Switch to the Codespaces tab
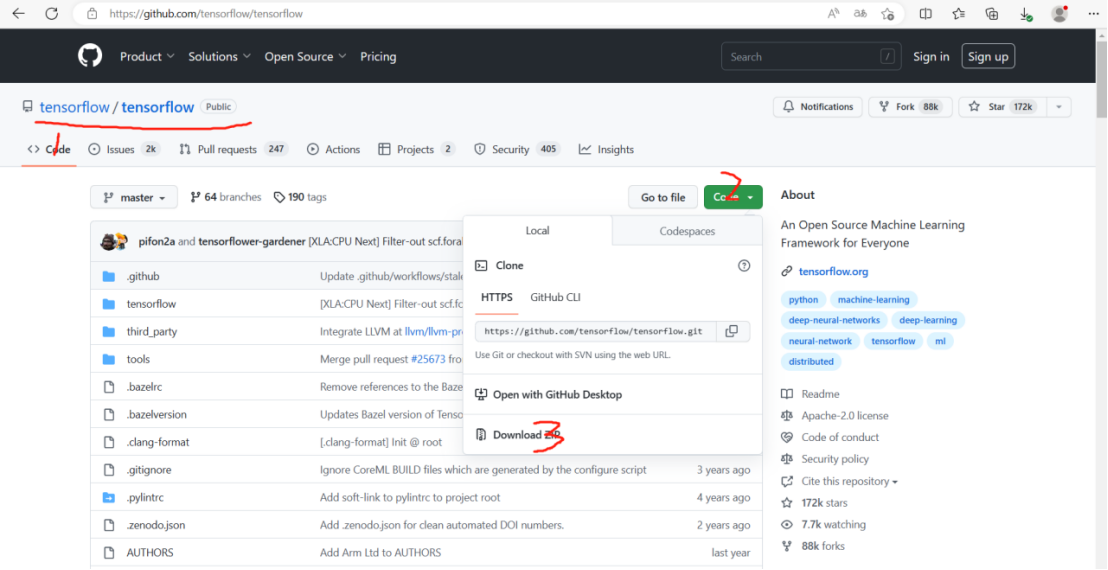This screenshot has height=570, width=1108. (687, 231)
